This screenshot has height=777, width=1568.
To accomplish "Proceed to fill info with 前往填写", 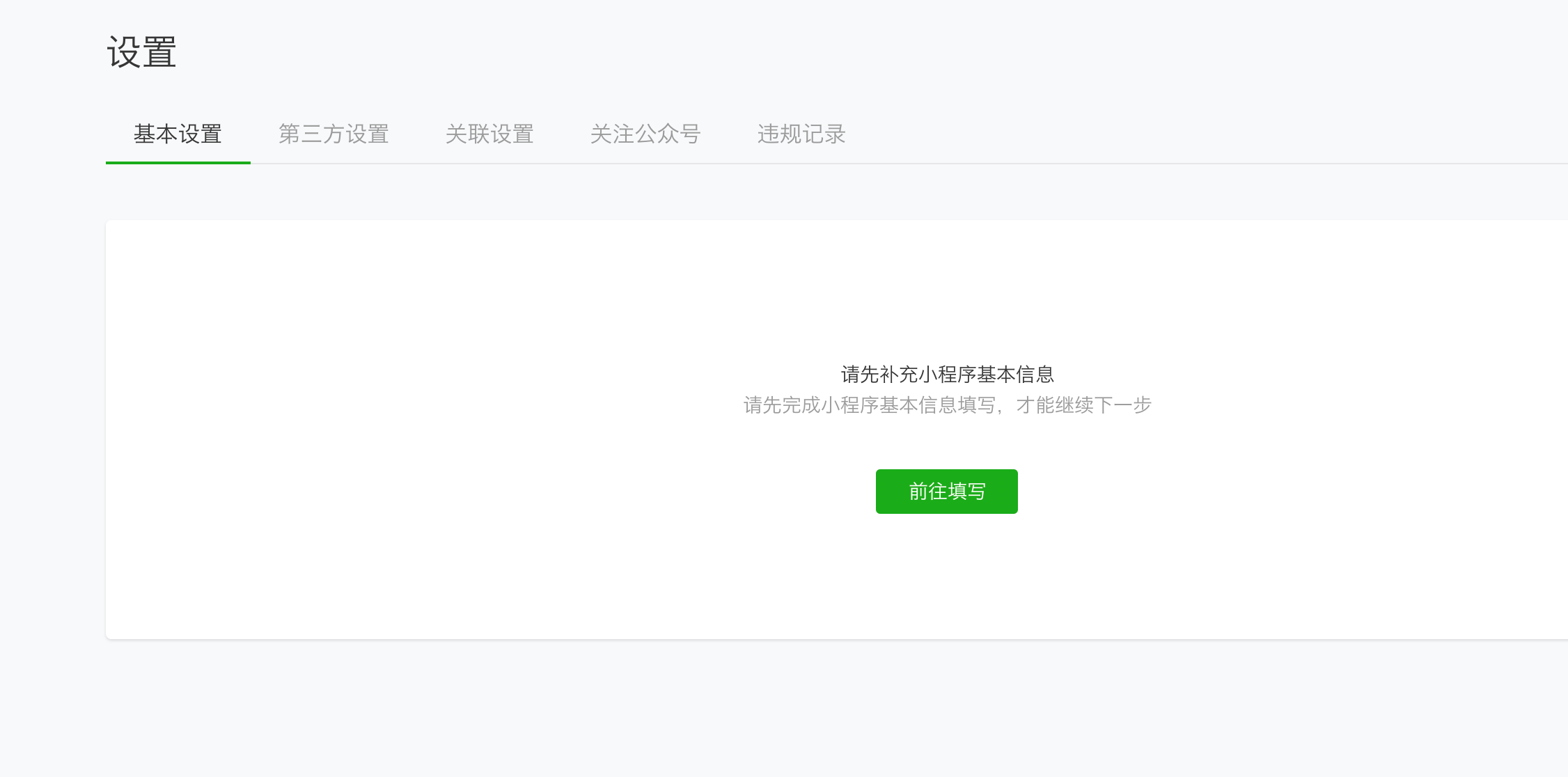I will click(947, 492).
